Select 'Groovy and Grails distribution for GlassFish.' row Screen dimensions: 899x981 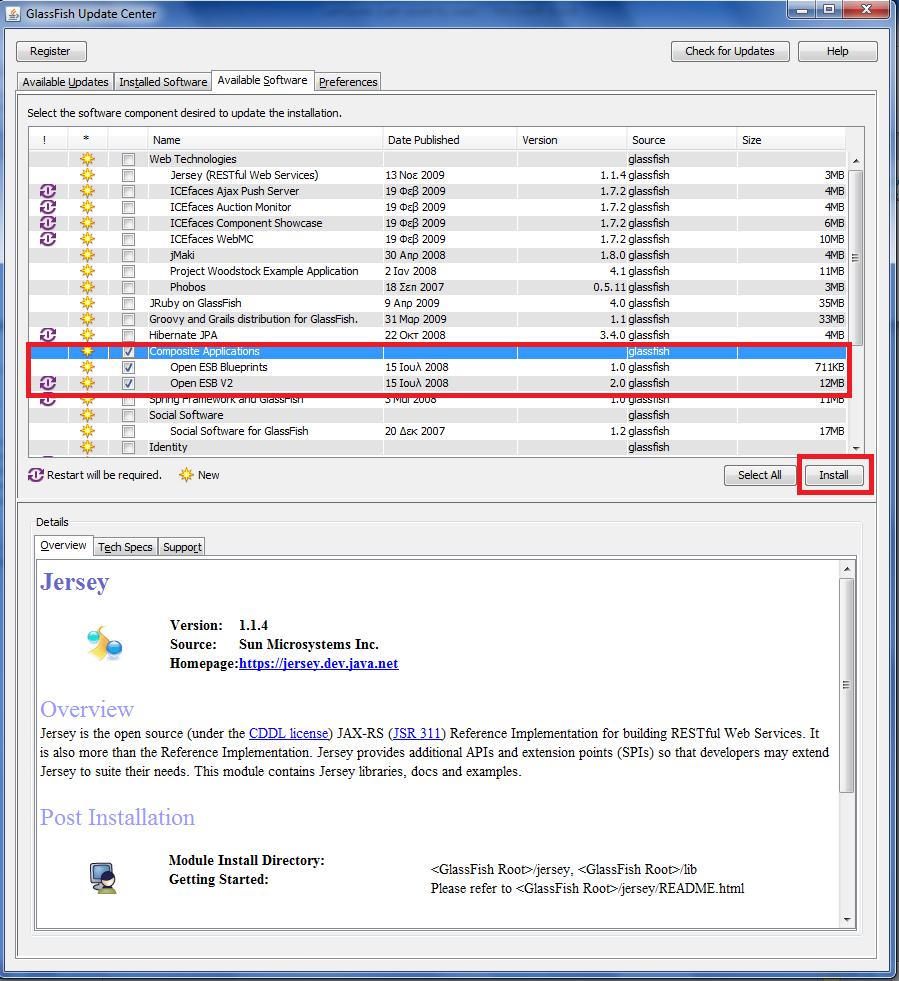coord(437,319)
